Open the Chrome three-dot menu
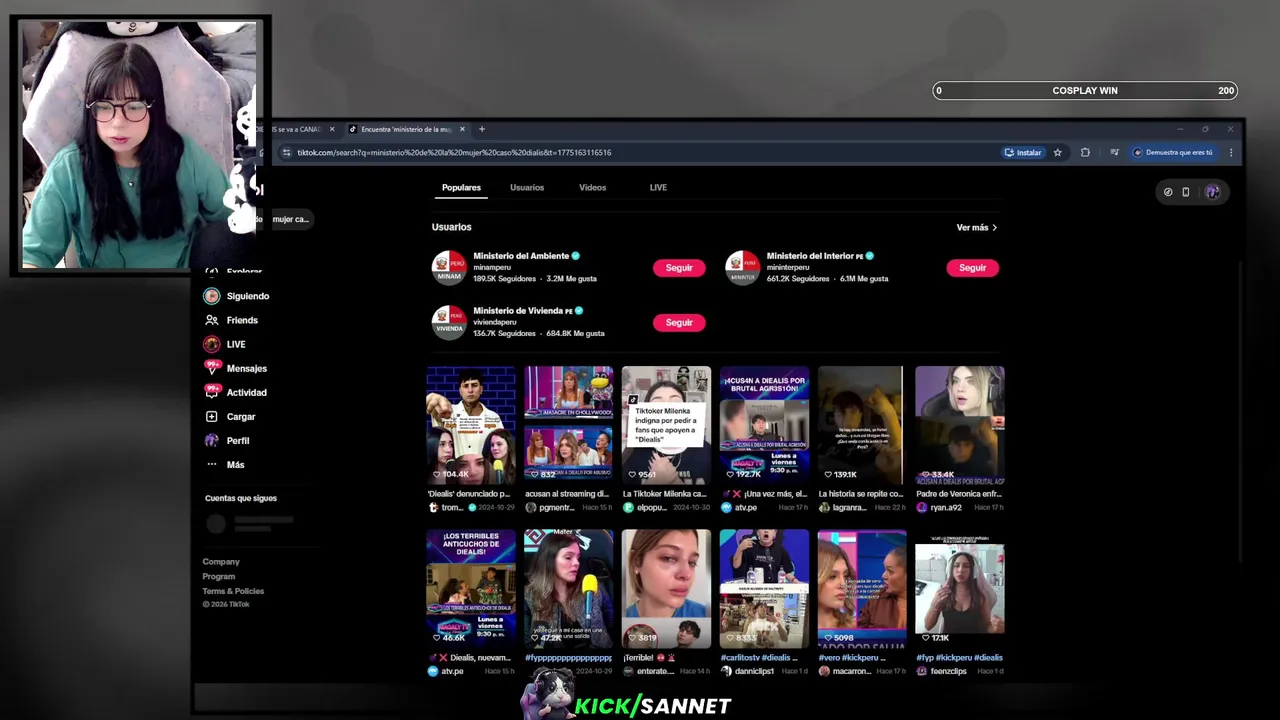This screenshot has height=720, width=1280. (x=1230, y=153)
